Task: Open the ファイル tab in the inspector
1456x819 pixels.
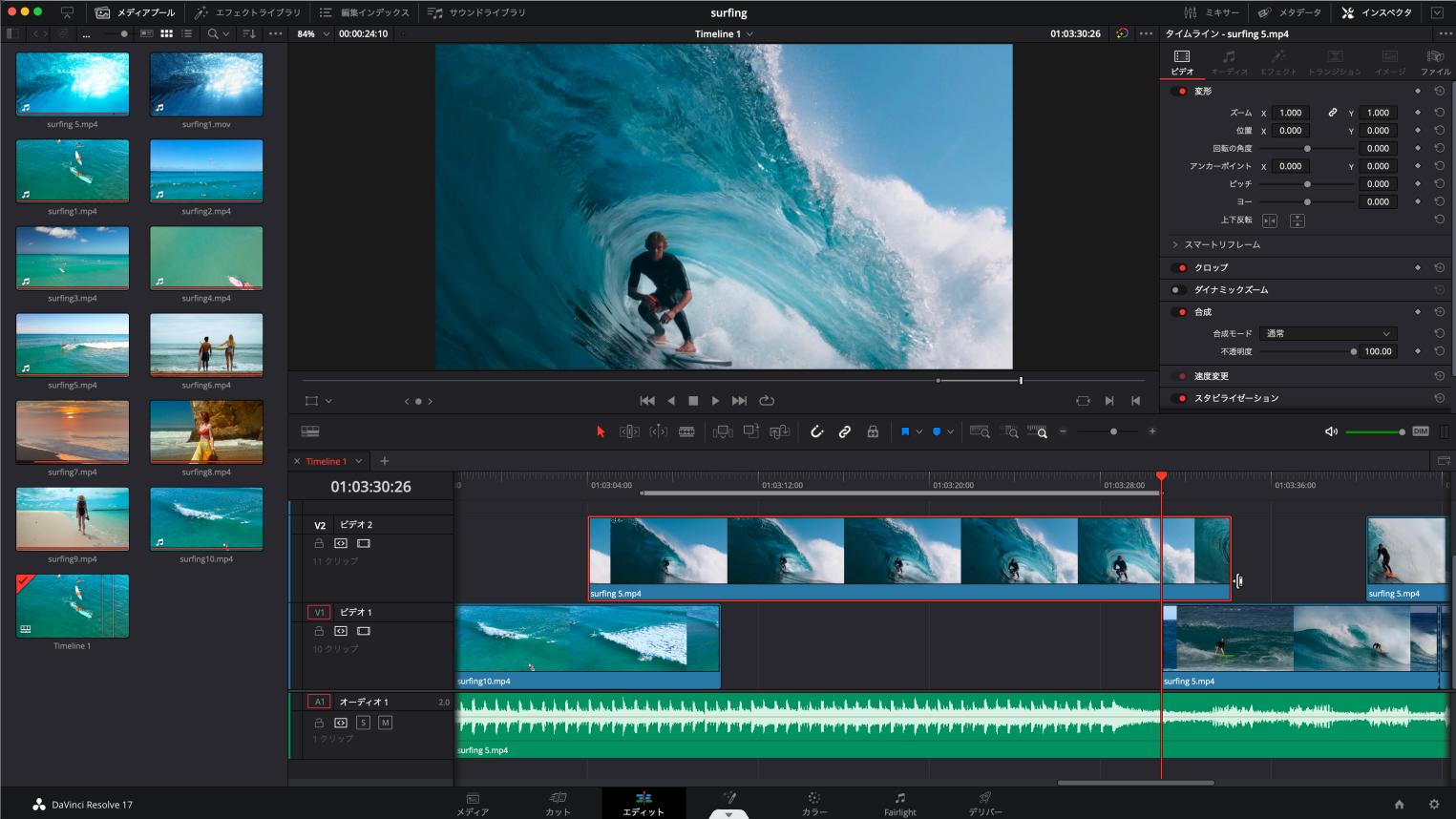Action: coord(1434,62)
